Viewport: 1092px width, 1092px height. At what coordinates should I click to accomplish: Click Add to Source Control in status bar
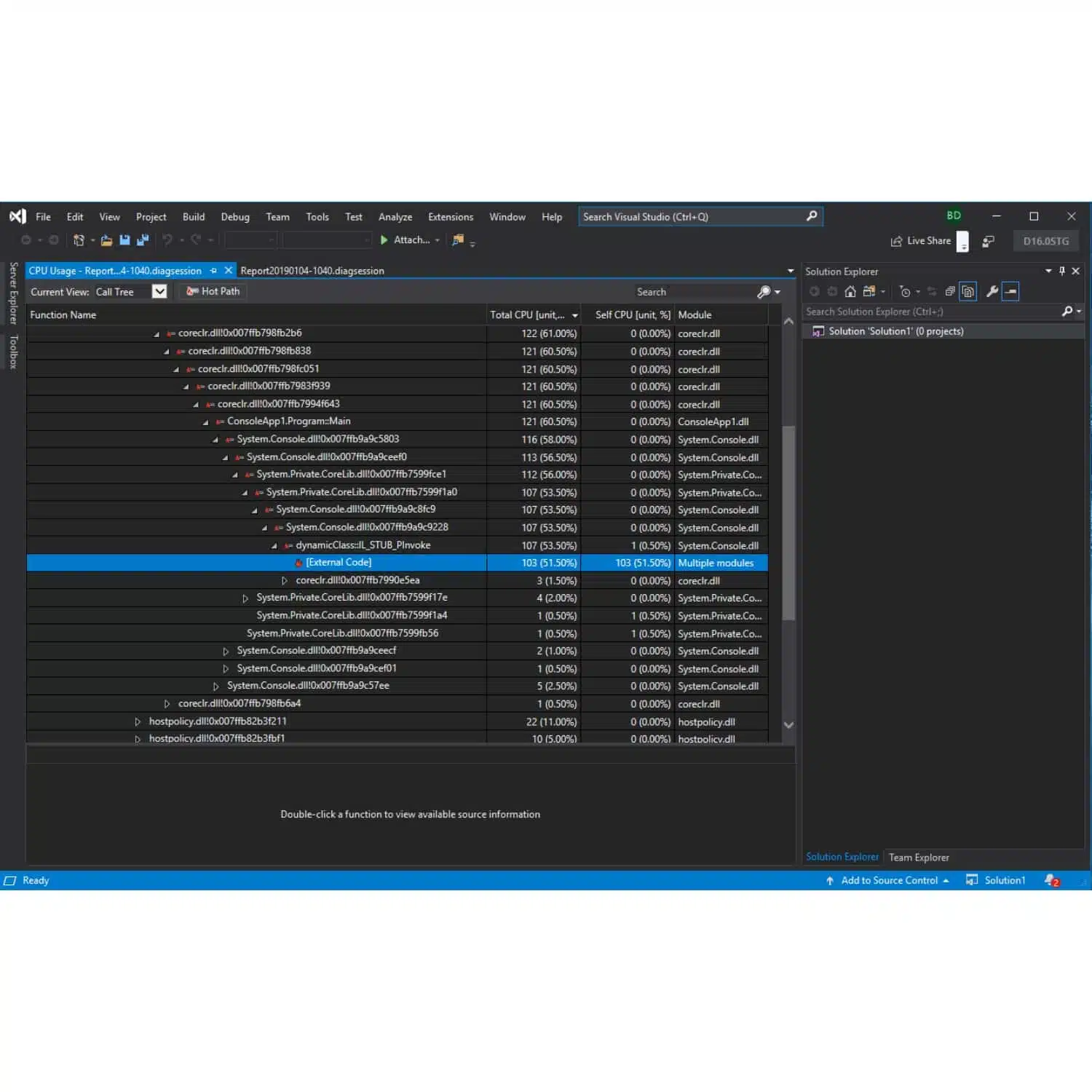[888, 881]
